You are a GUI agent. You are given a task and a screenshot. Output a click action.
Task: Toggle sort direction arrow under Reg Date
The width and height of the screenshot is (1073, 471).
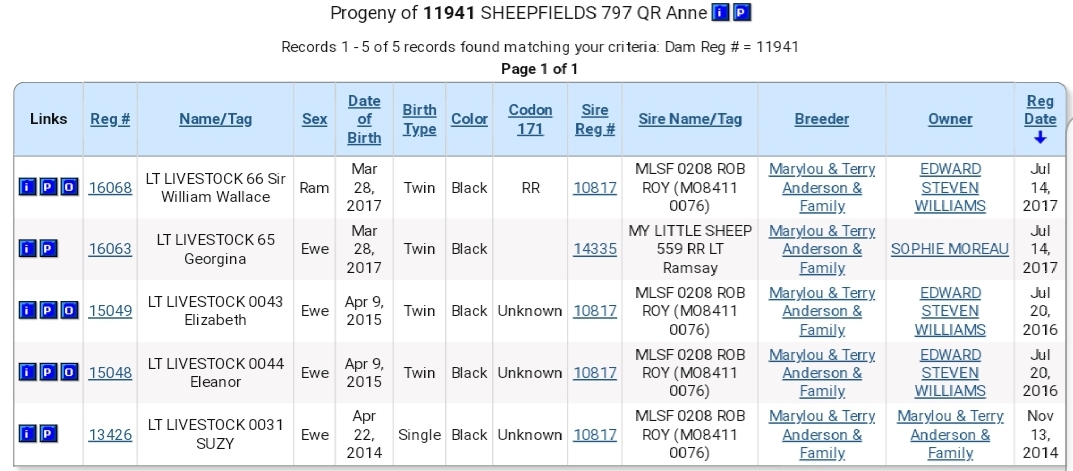pos(1040,138)
